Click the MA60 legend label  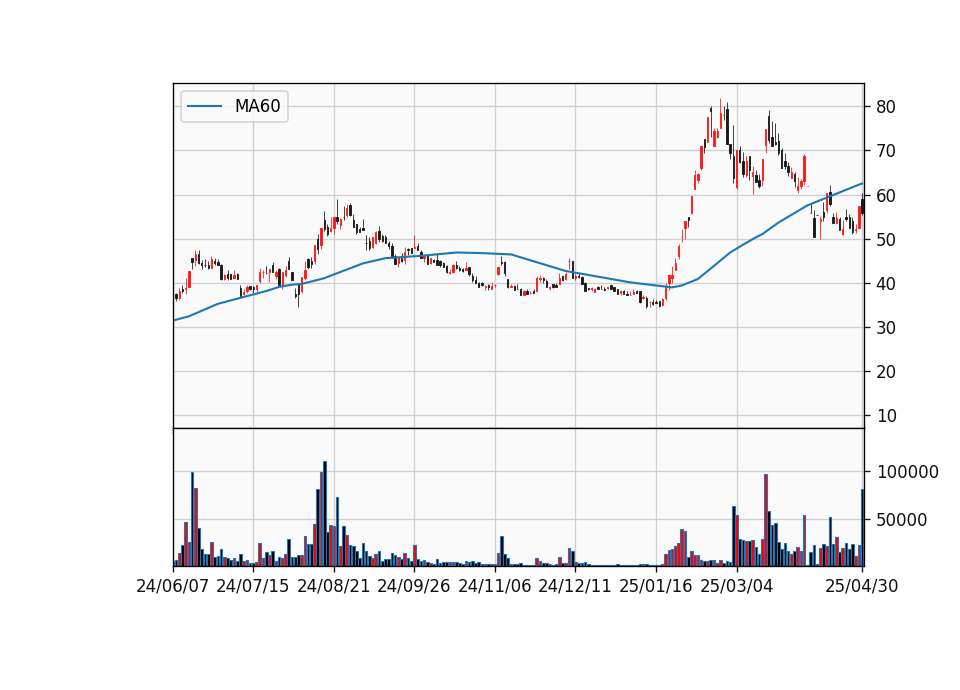(x=257, y=107)
